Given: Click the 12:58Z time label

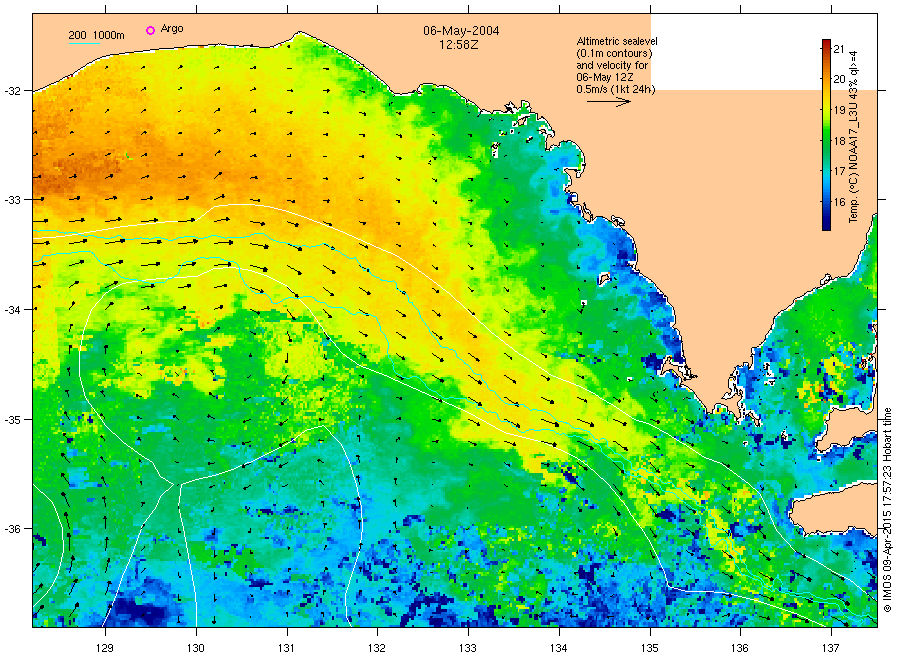Looking at the screenshot, I should pyautogui.click(x=459, y=45).
